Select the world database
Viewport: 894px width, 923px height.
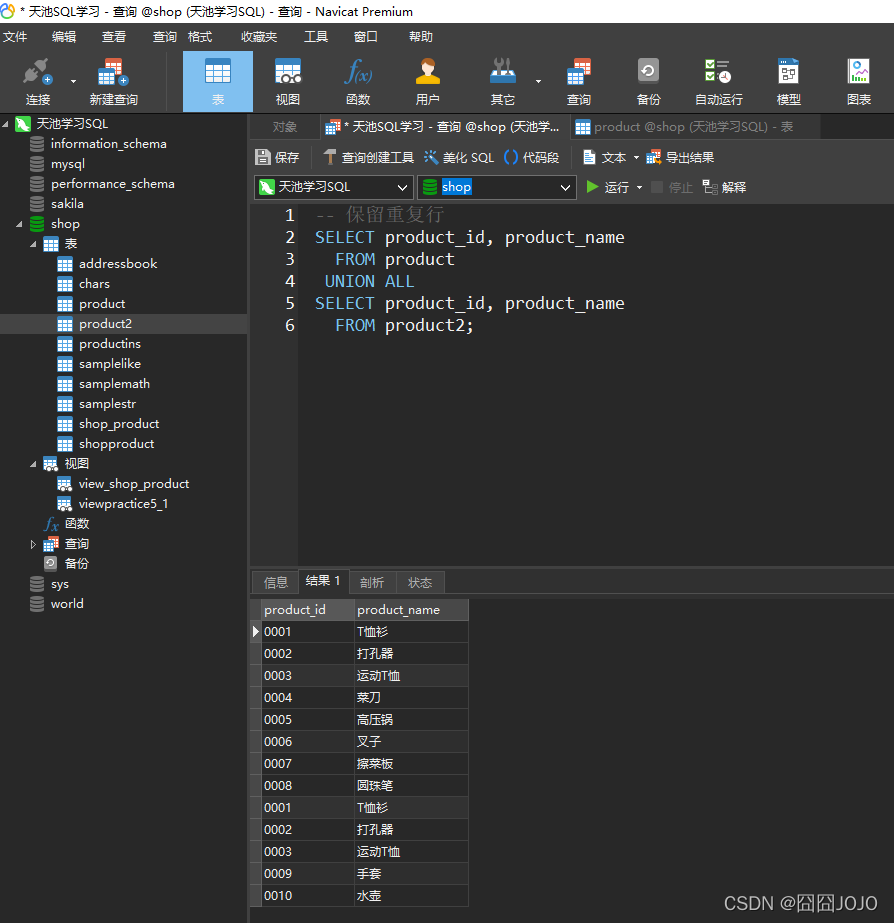coord(67,604)
